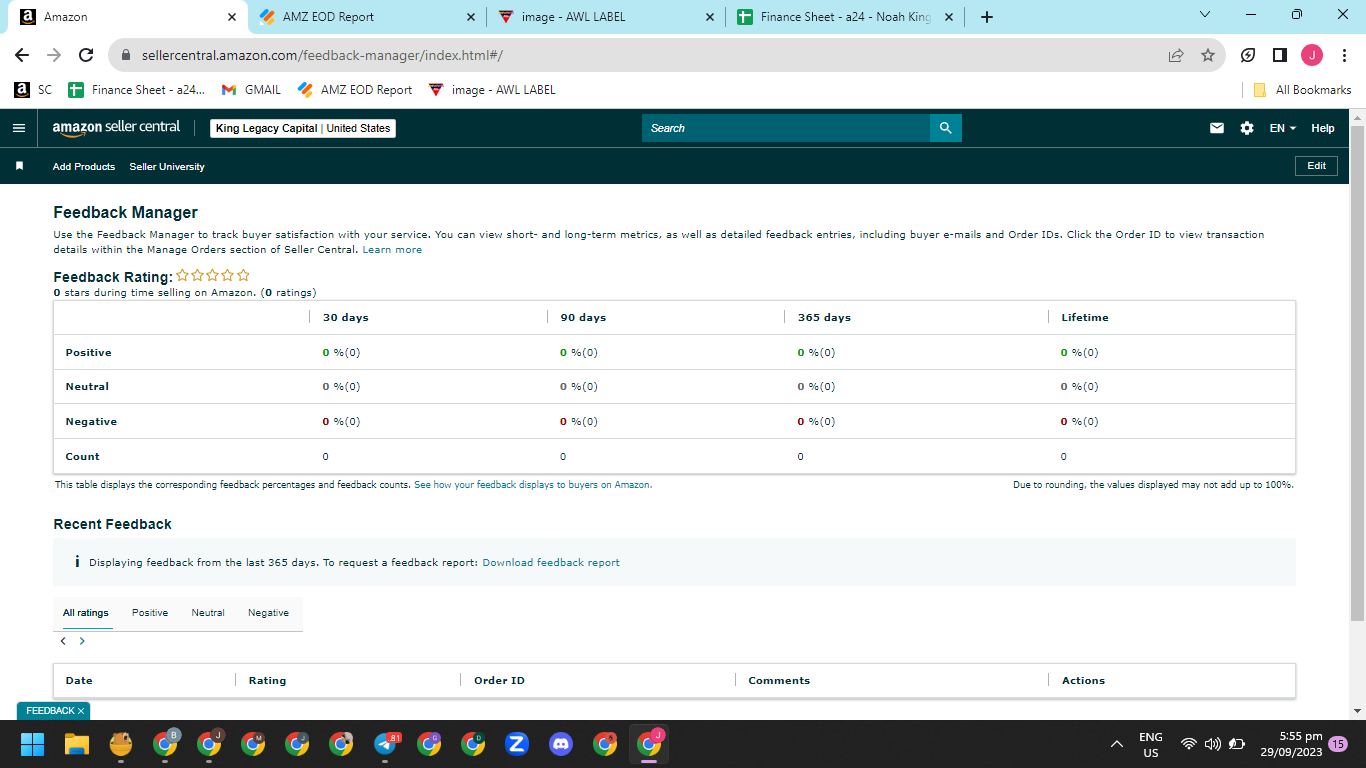Viewport: 1366px width, 768px height.
Task: Select the All ratings tab
Action: point(86,613)
